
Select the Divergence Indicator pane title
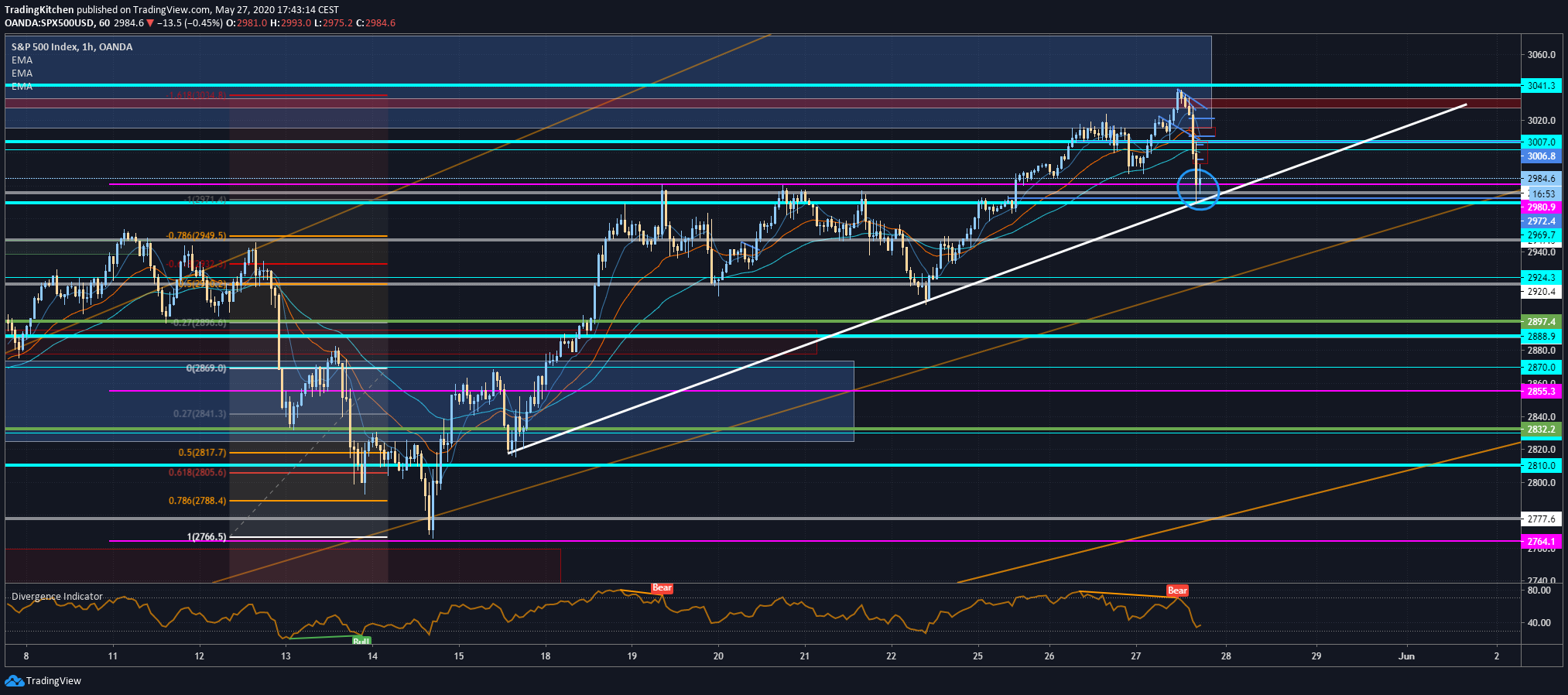(x=56, y=597)
